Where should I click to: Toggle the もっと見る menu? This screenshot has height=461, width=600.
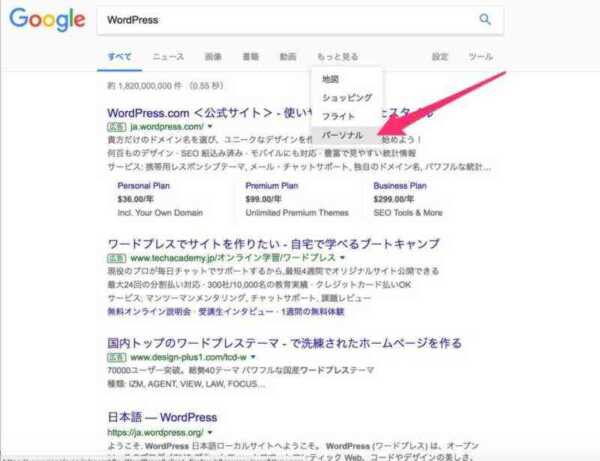(x=338, y=57)
